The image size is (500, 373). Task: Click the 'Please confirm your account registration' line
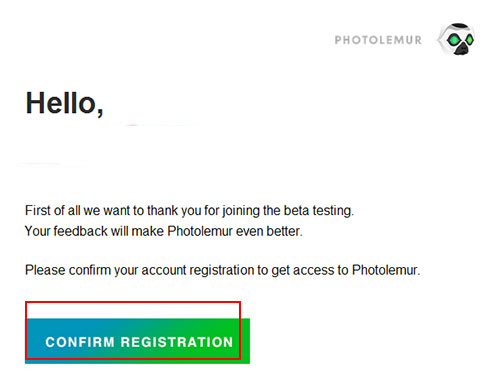click(x=222, y=270)
